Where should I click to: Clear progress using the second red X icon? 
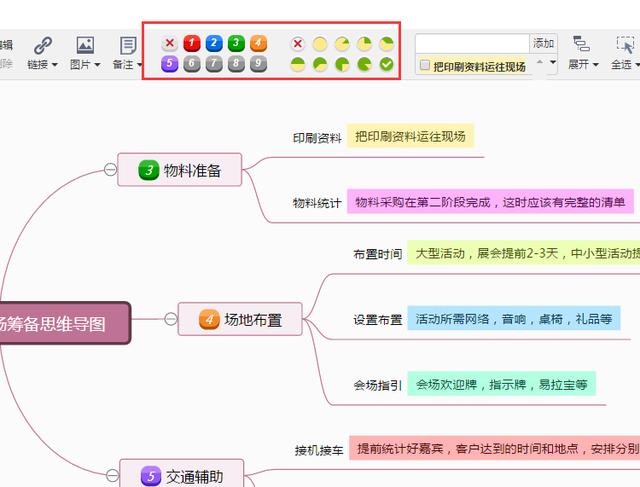coord(298,43)
